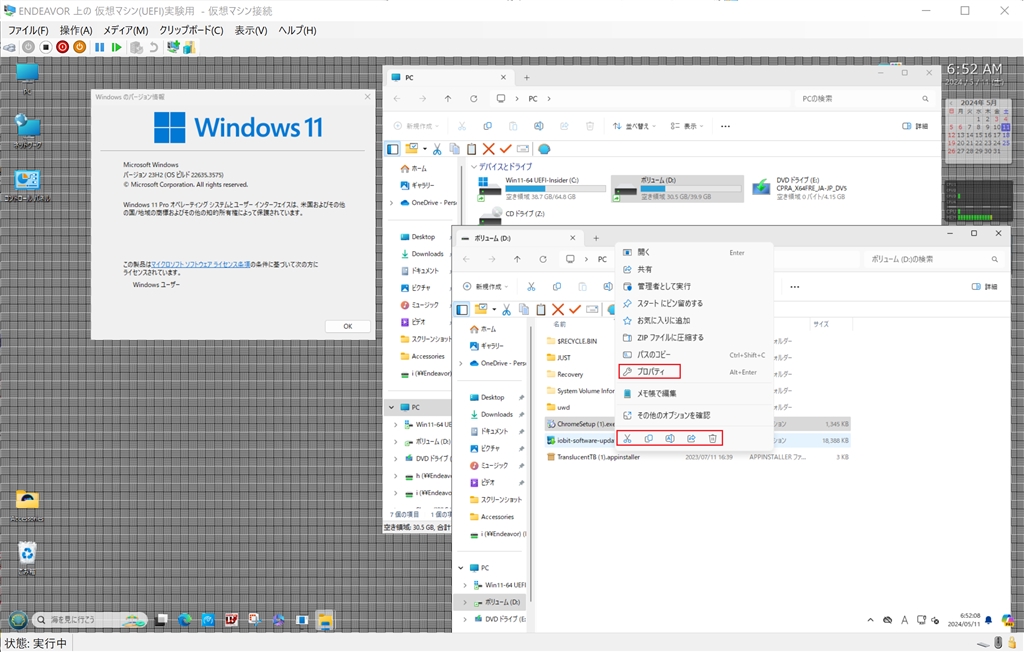Screen dimensions: 1024x652
Task: Select プロパティ in the context menu
Action: 649,372
